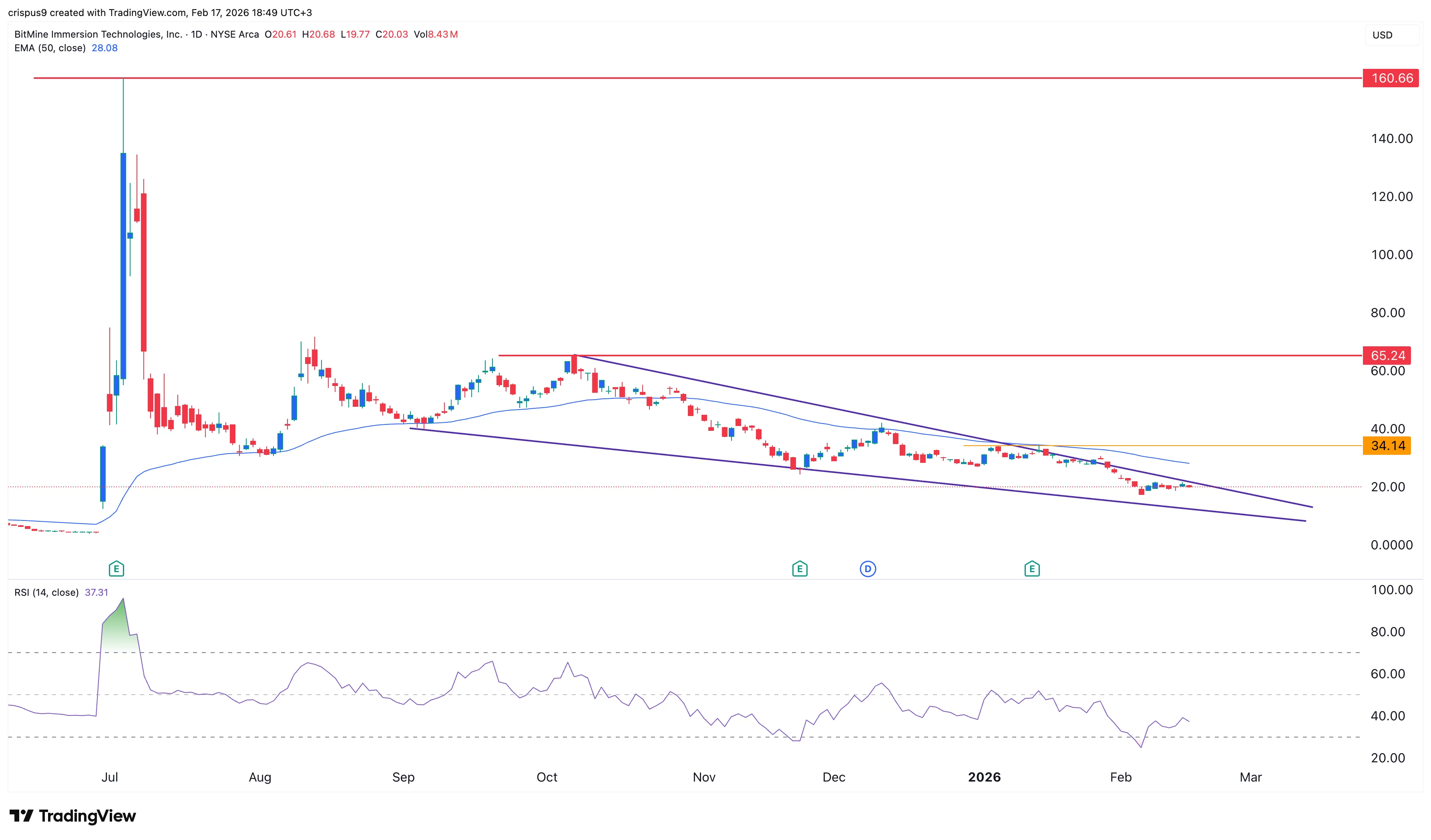This screenshot has height=840, width=1431.
Task: Click the earnings marker icon in late January
Action: tap(1032, 568)
